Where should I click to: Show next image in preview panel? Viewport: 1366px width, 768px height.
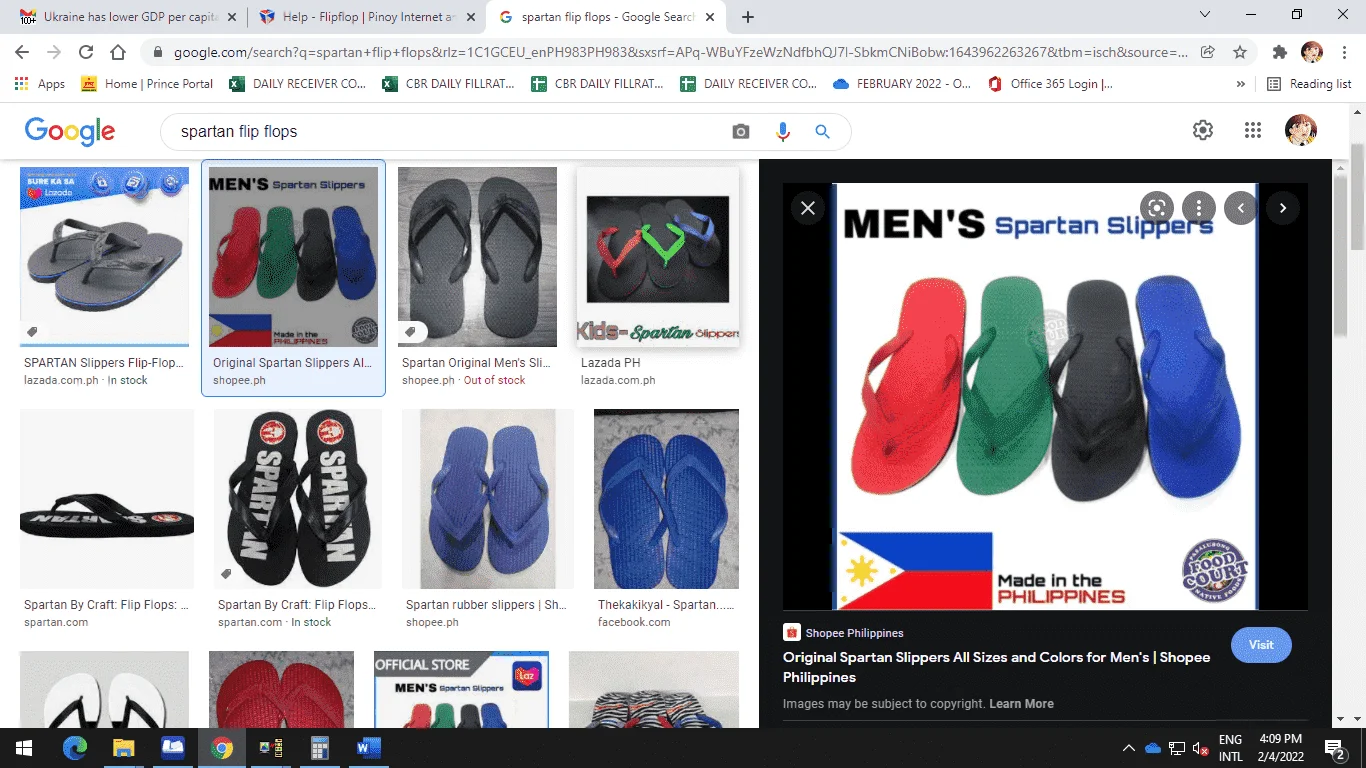1283,208
